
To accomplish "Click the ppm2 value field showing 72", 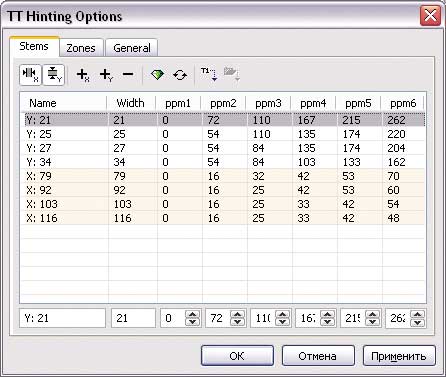I will pyautogui.click(x=218, y=318).
